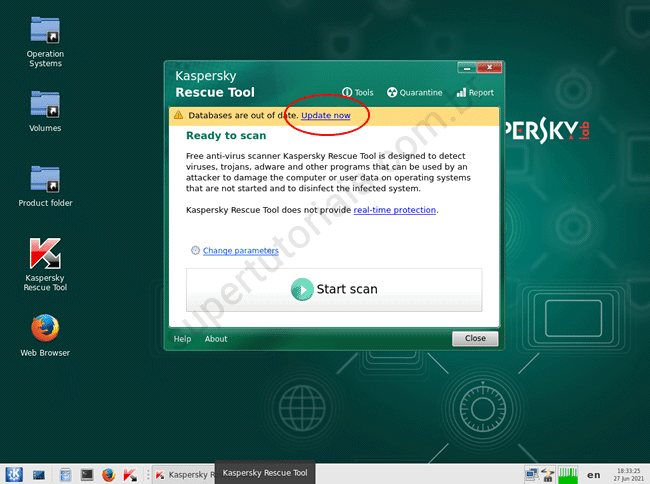Open Change parameters settings
This screenshot has height=484, width=650.
pyautogui.click(x=240, y=251)
